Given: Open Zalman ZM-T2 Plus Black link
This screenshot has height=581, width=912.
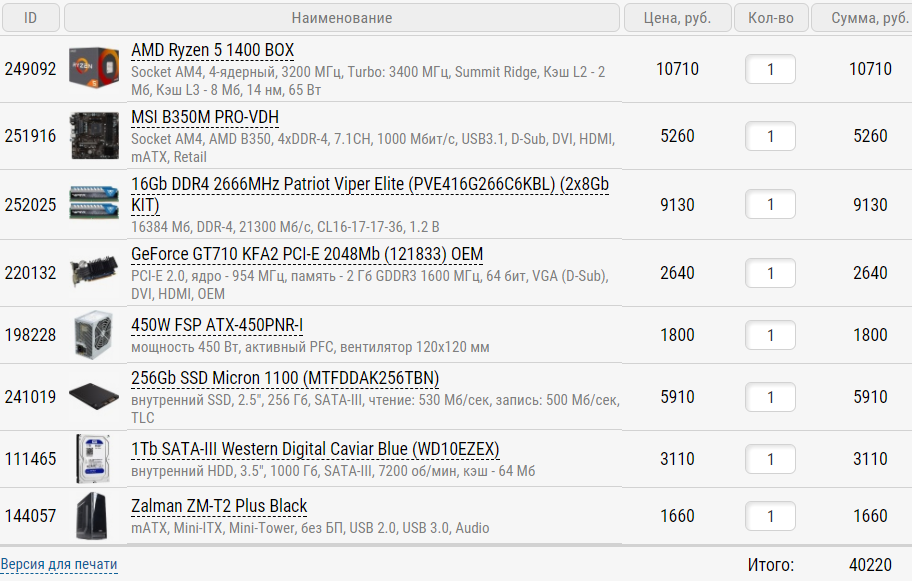Looking at the screenshot, I should (219, 507).
